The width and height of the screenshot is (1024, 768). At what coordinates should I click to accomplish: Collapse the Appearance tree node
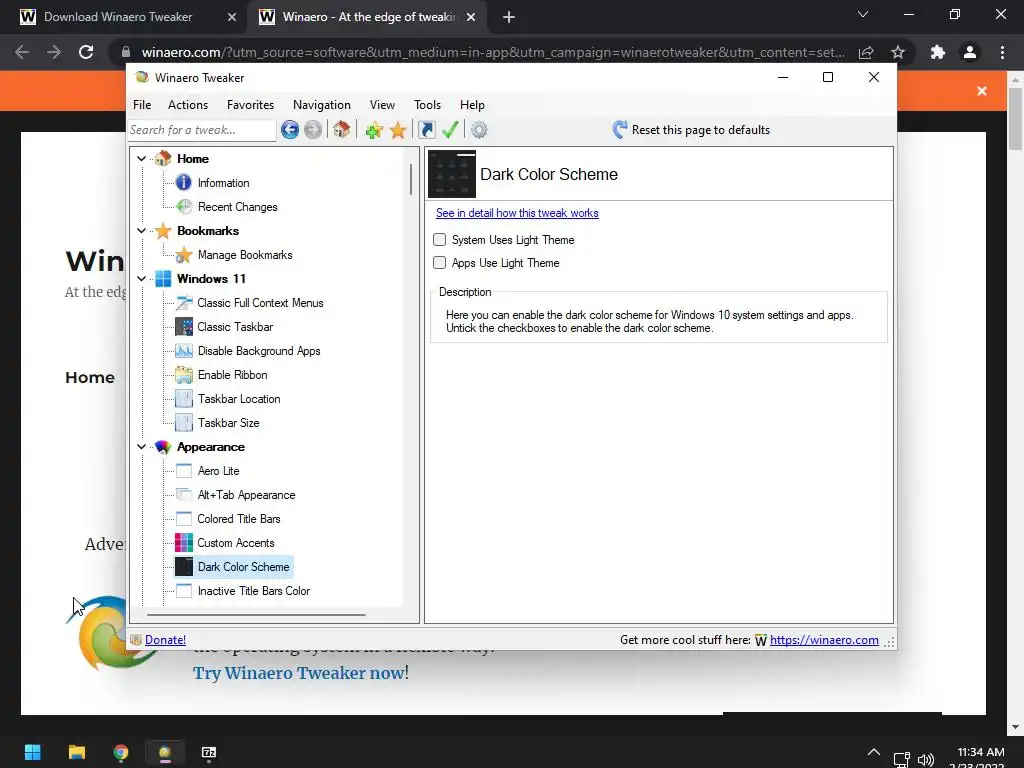pos(141,447)
